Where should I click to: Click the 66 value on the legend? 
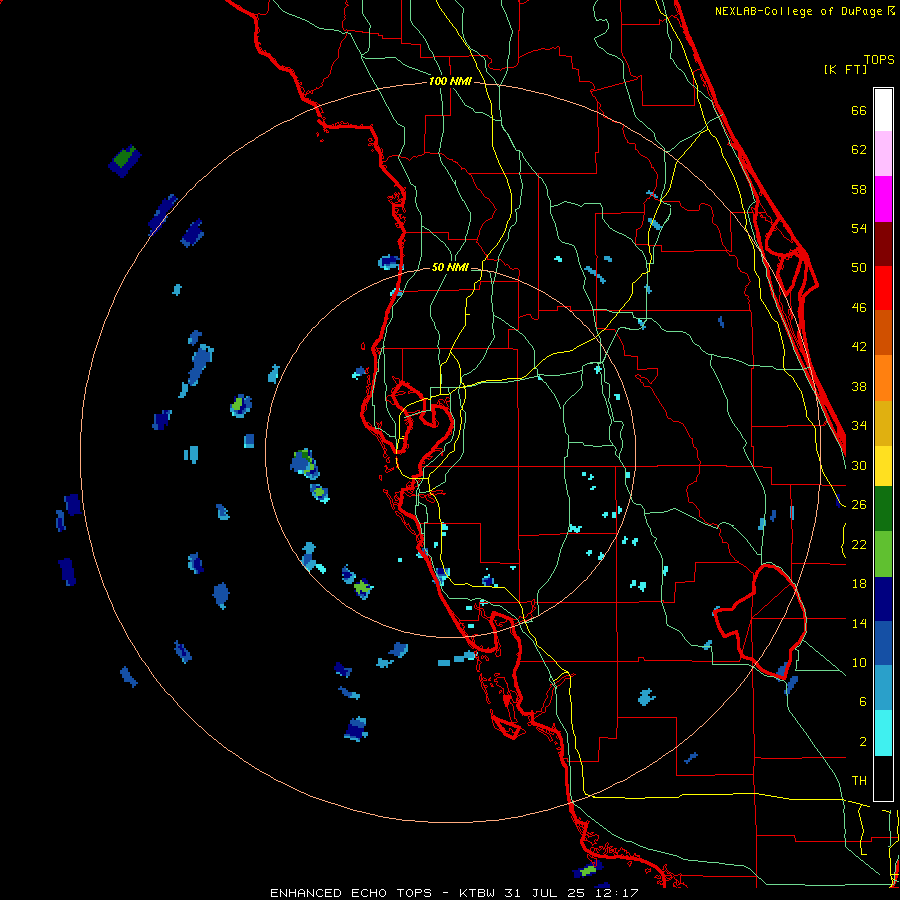(859, 111)
